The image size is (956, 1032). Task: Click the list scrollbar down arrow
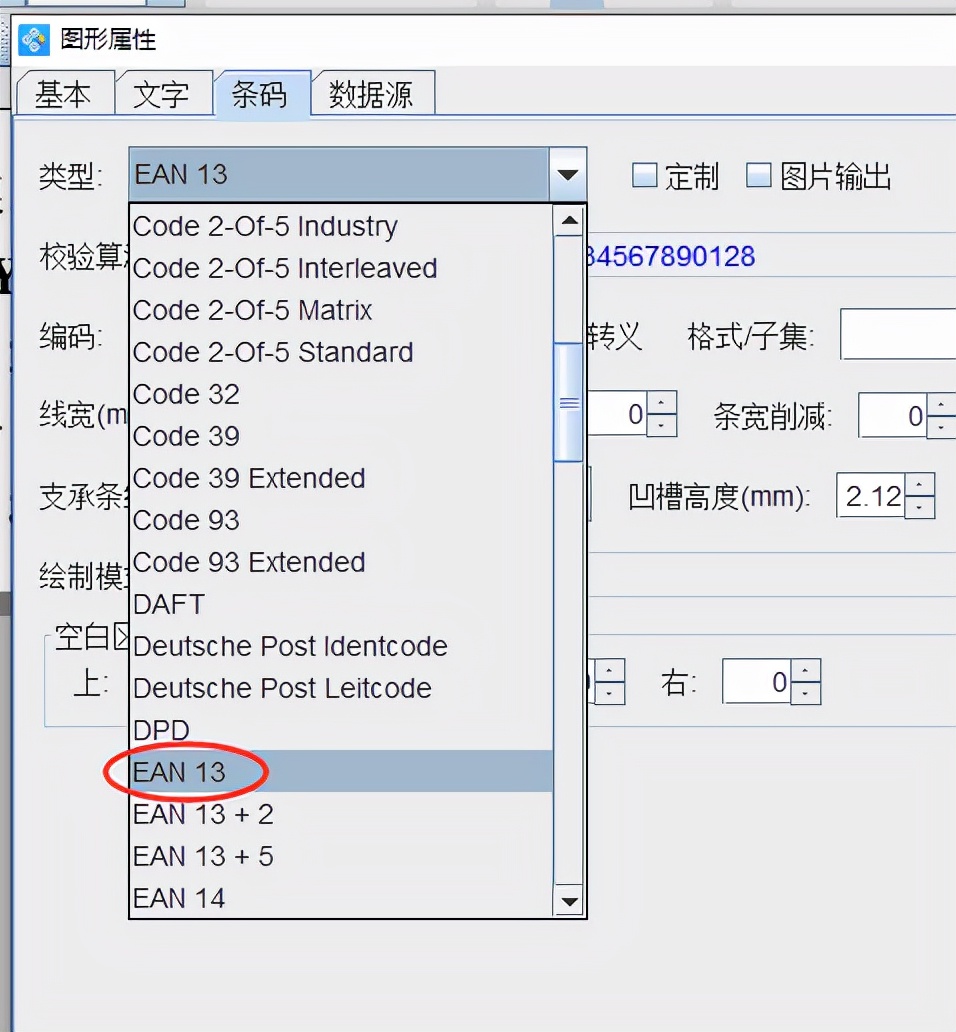568,900
